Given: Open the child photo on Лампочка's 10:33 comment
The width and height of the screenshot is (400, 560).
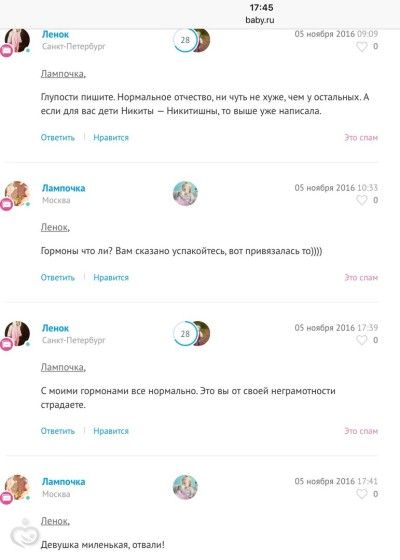Looking at the screenshot, I should (x=185, y=194).
